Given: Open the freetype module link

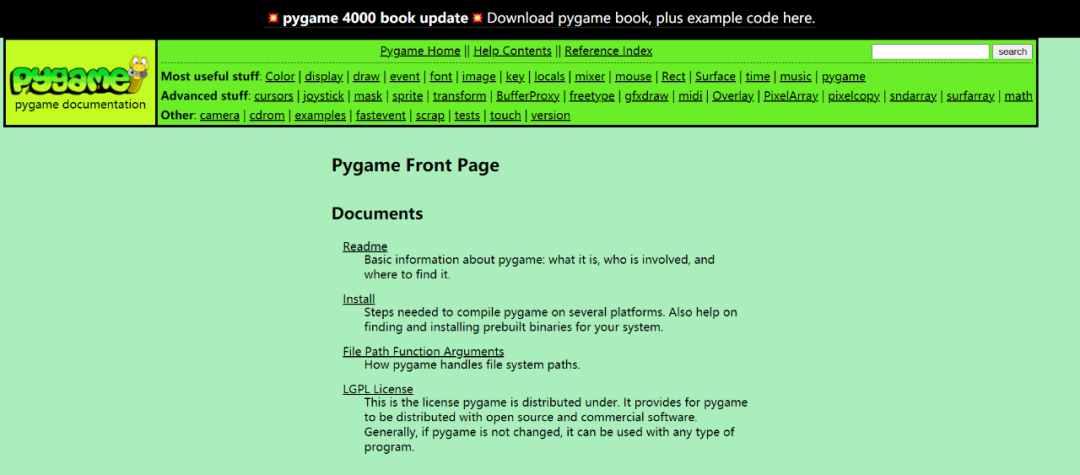Looking at the screenshot, I should pyautogui.click(x=592, y=96).
